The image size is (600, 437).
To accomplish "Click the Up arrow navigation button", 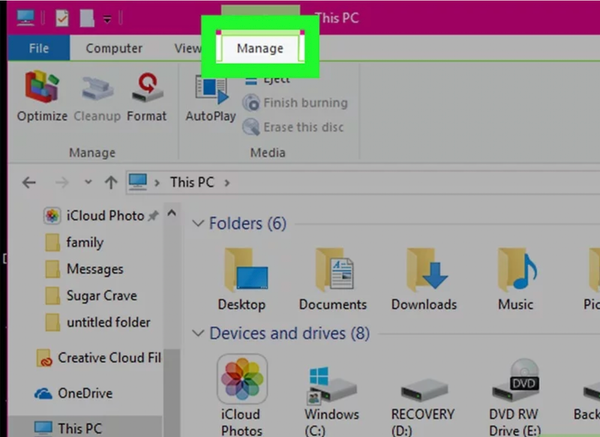I will (x=110, y=183).
